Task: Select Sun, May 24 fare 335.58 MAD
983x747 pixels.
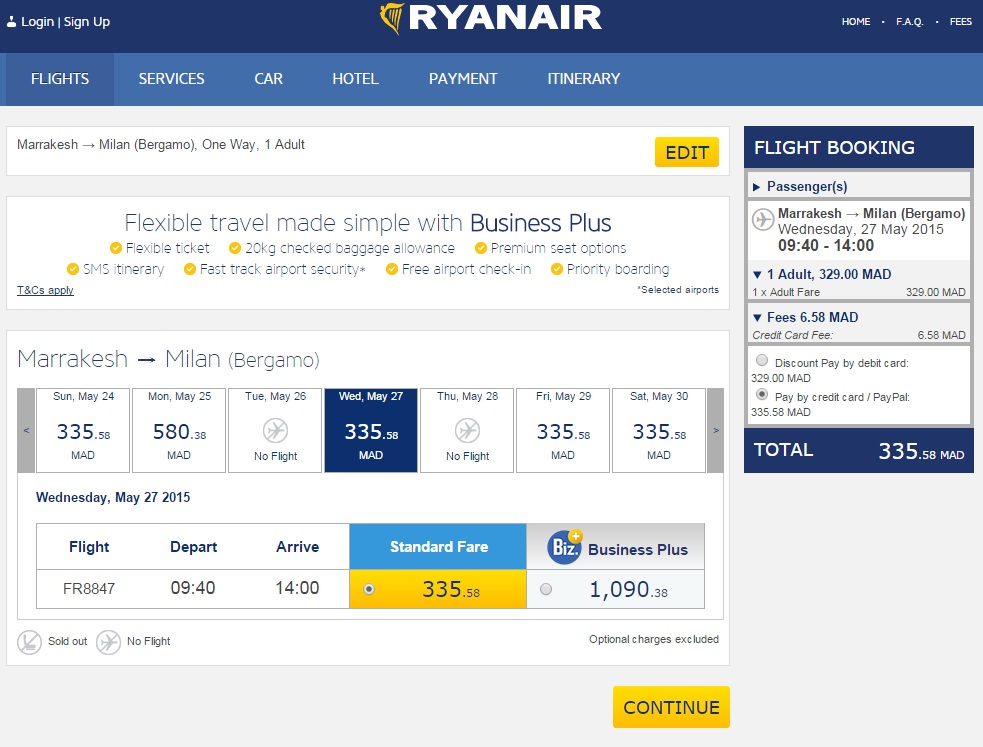Action: click(83, 431)
